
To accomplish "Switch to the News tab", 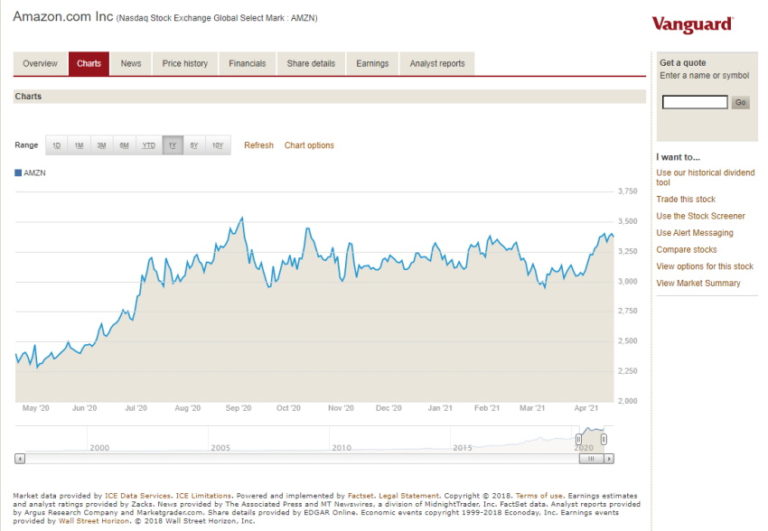I will (x=131, y=64).
